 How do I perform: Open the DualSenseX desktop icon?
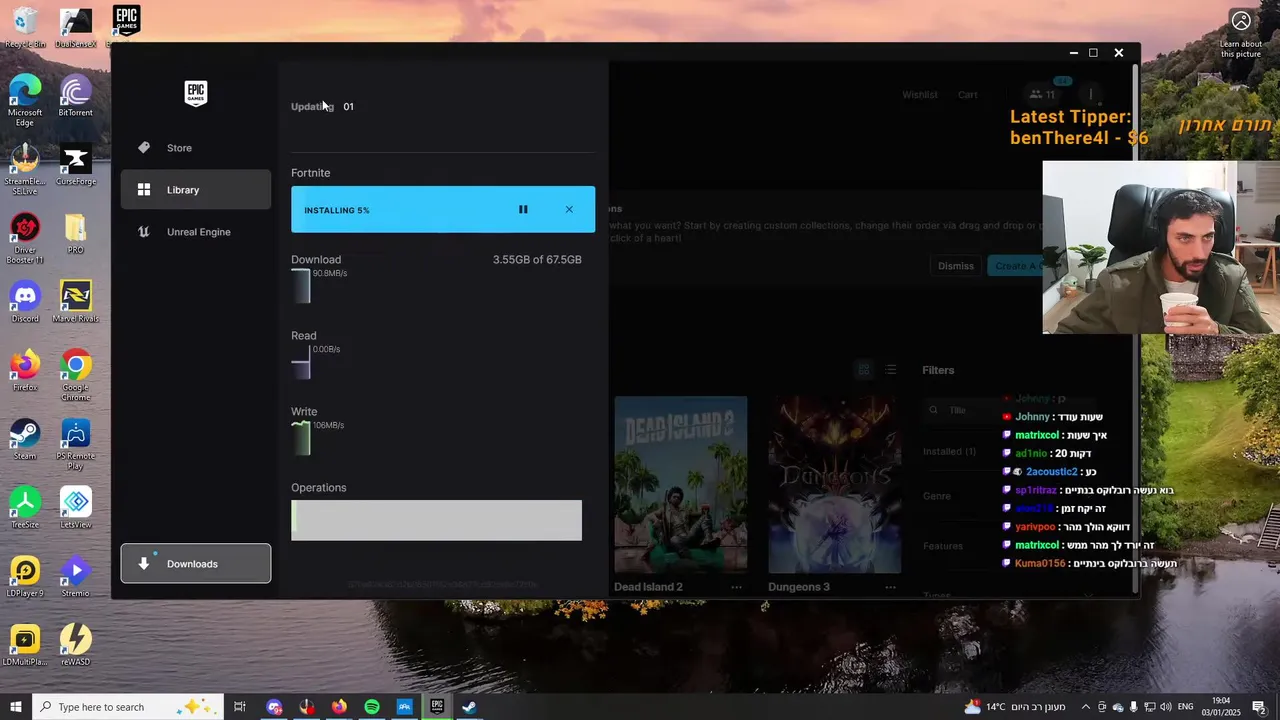pos(76,28)
